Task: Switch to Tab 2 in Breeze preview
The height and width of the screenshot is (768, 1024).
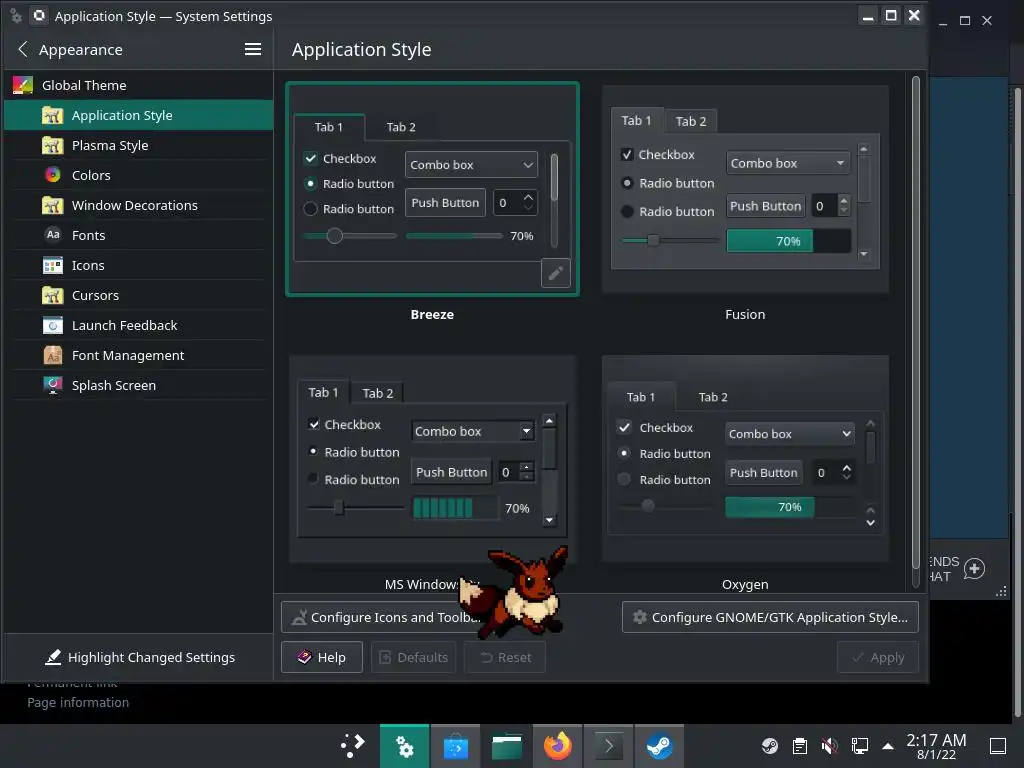Action: (401, 127)
